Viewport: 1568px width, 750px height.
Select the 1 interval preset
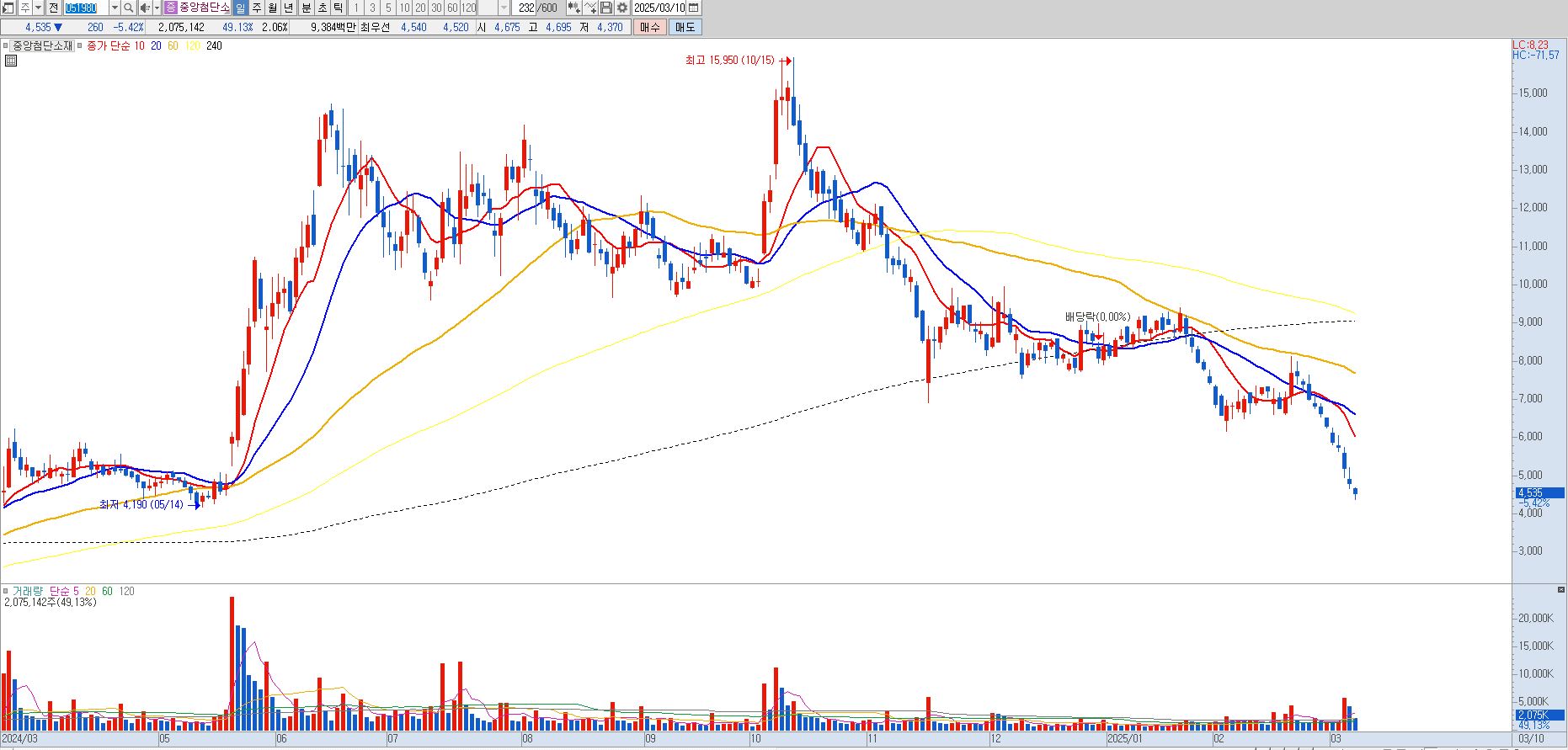pyautogui.click(x=356, y=8)
